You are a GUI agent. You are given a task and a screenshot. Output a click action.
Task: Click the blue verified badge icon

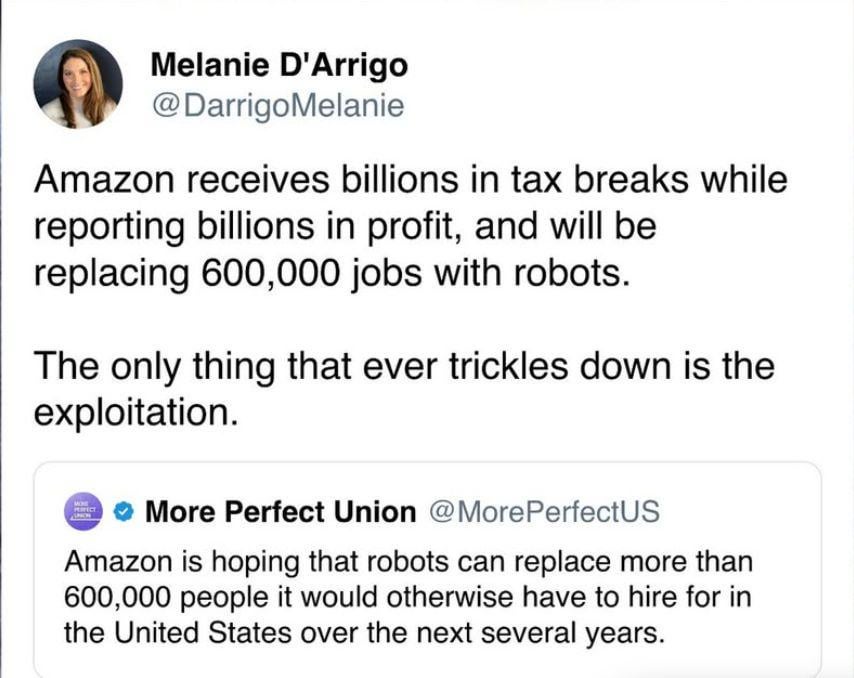122,512
